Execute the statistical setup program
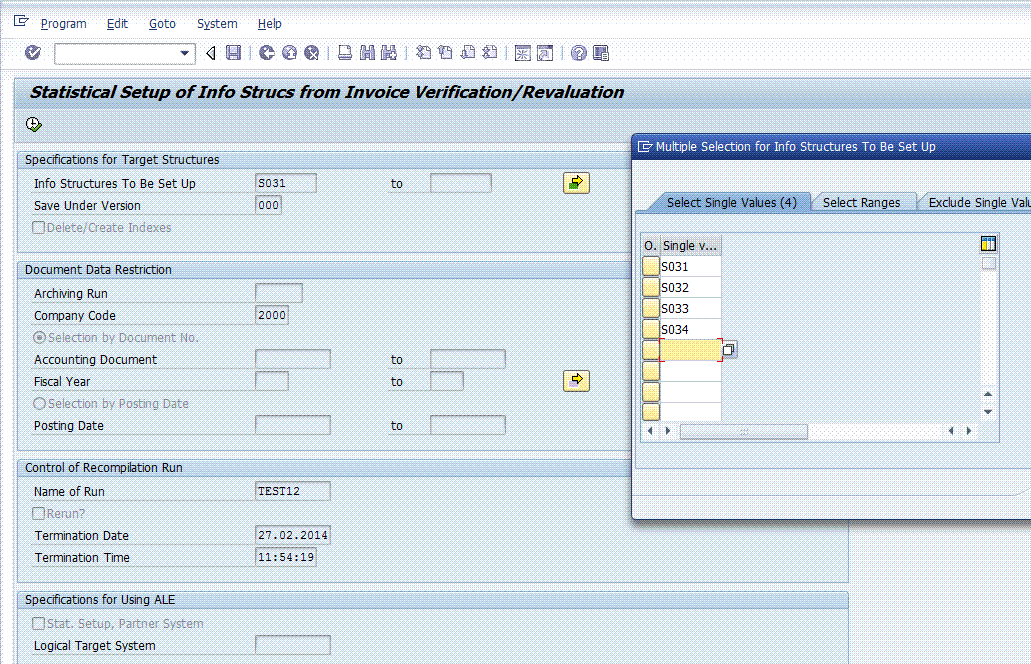Screen dimensions: 1031x664 point(33,123)
